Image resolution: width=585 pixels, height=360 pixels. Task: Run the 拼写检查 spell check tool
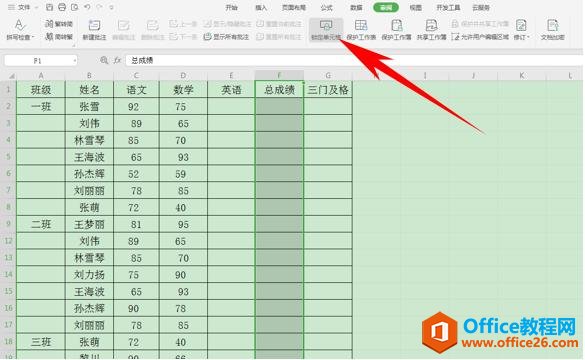point(19,29)
